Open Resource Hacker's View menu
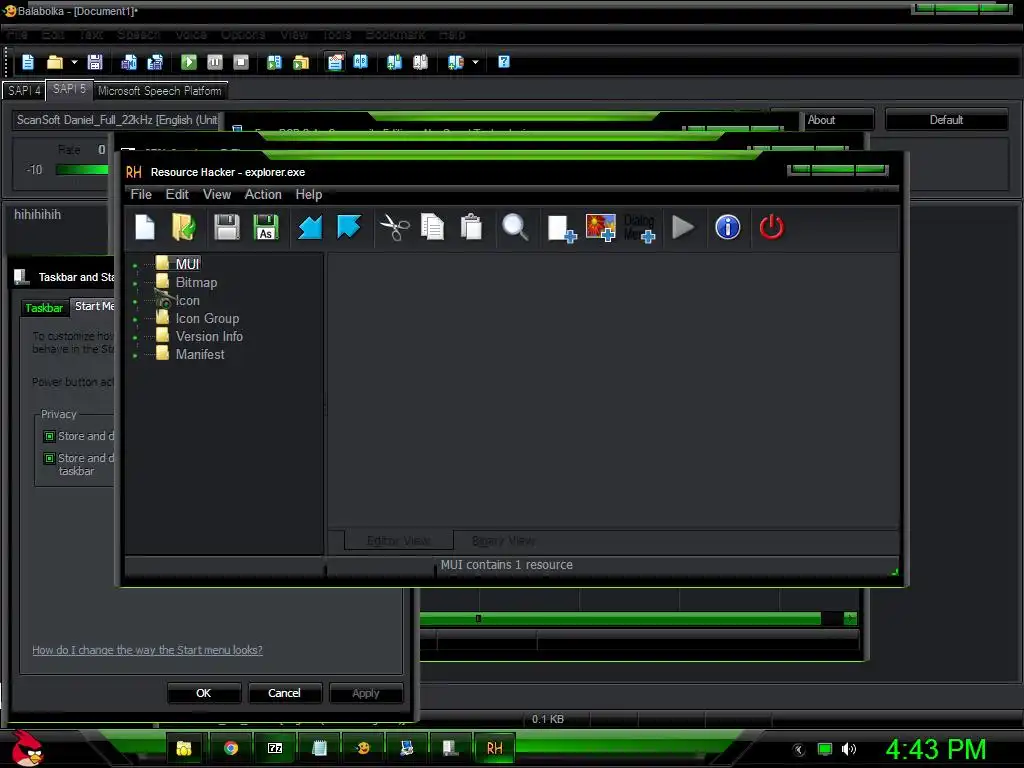The height and width of the screenshot is (768, 1024). pyautogui.click(x=217, y=195)
